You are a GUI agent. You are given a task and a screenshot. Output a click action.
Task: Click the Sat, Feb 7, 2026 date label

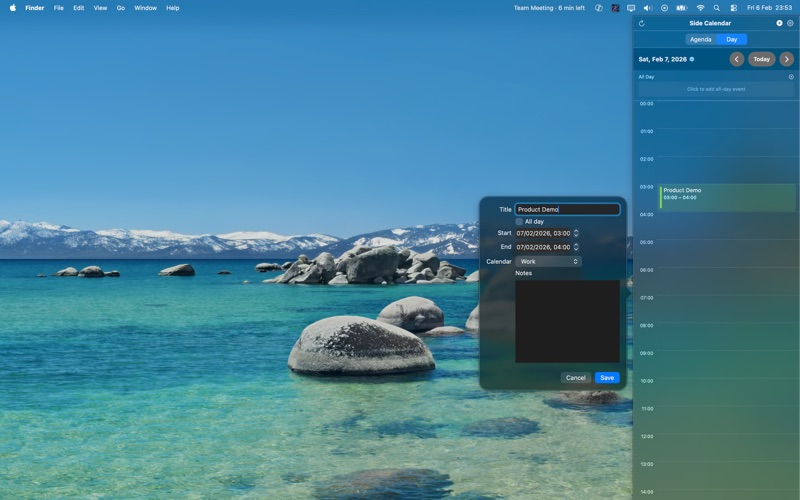pos(662,59)
